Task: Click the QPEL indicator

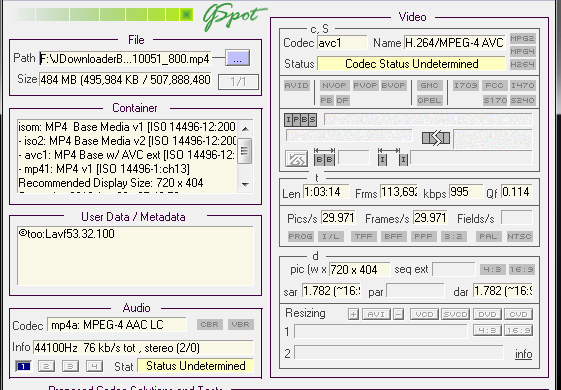Action: point(429,100)
